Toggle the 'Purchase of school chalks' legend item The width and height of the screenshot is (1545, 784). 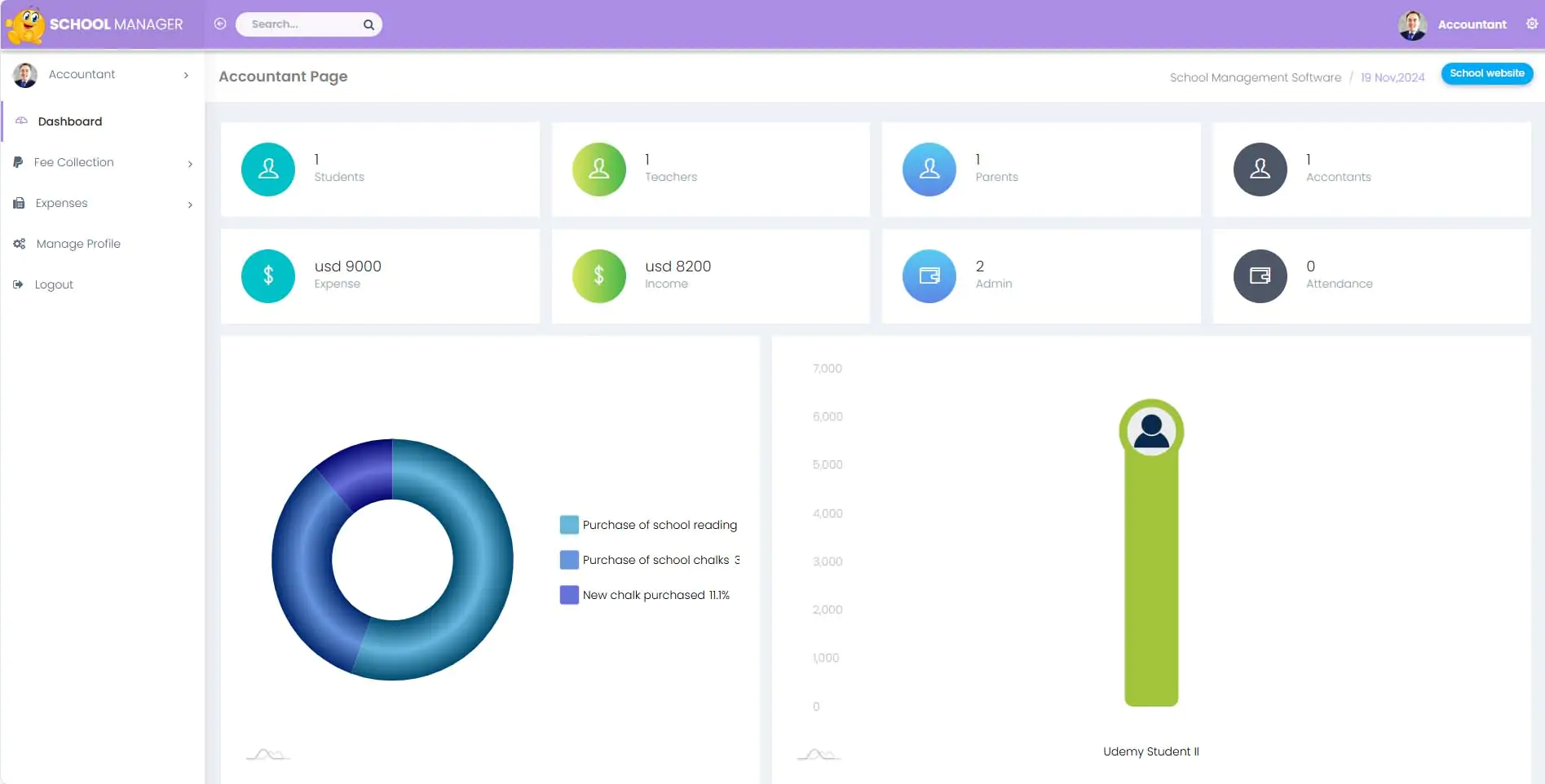pos(649,560)
